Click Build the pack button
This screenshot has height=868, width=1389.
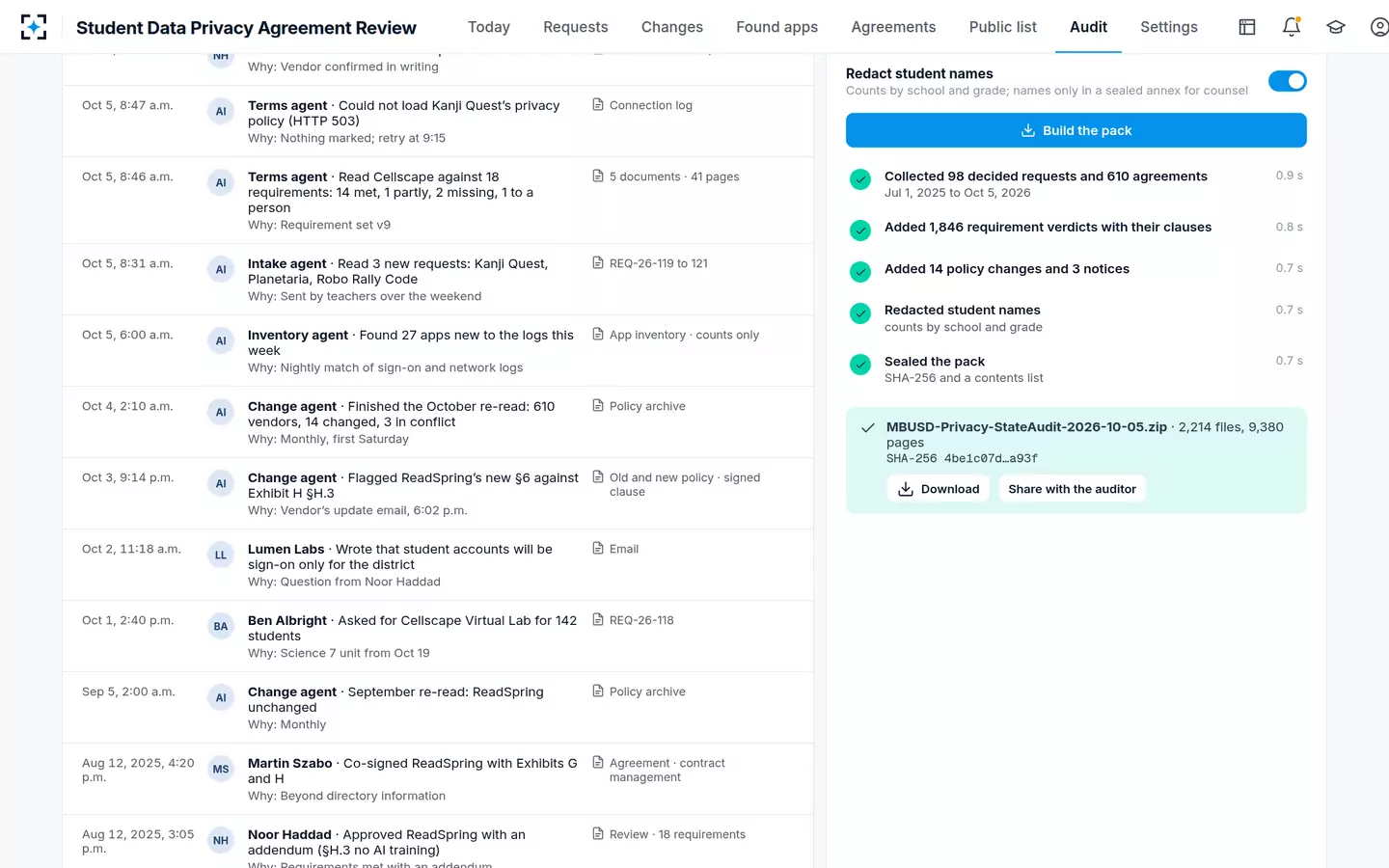[1076, 130]
